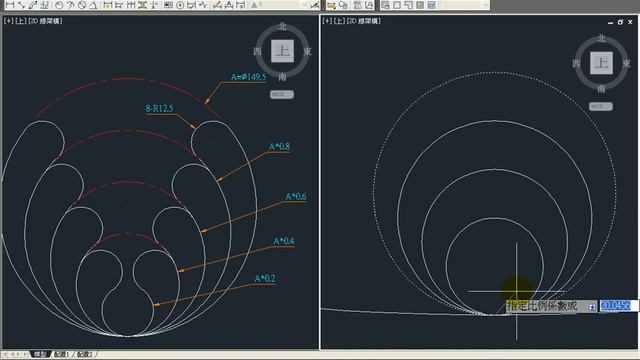The image size is (640, 360).
Task: Switch to the 配置2 layout tab
Action: (85, 354)
